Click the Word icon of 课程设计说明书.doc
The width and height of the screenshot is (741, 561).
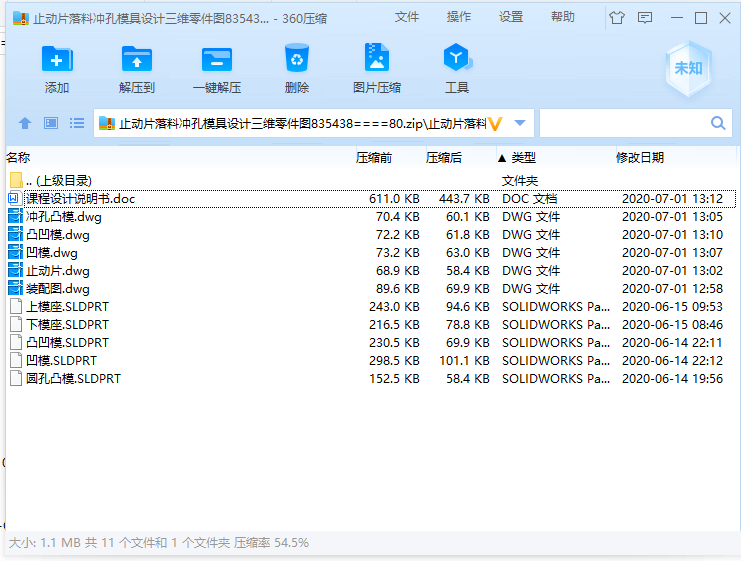(14, 199)
